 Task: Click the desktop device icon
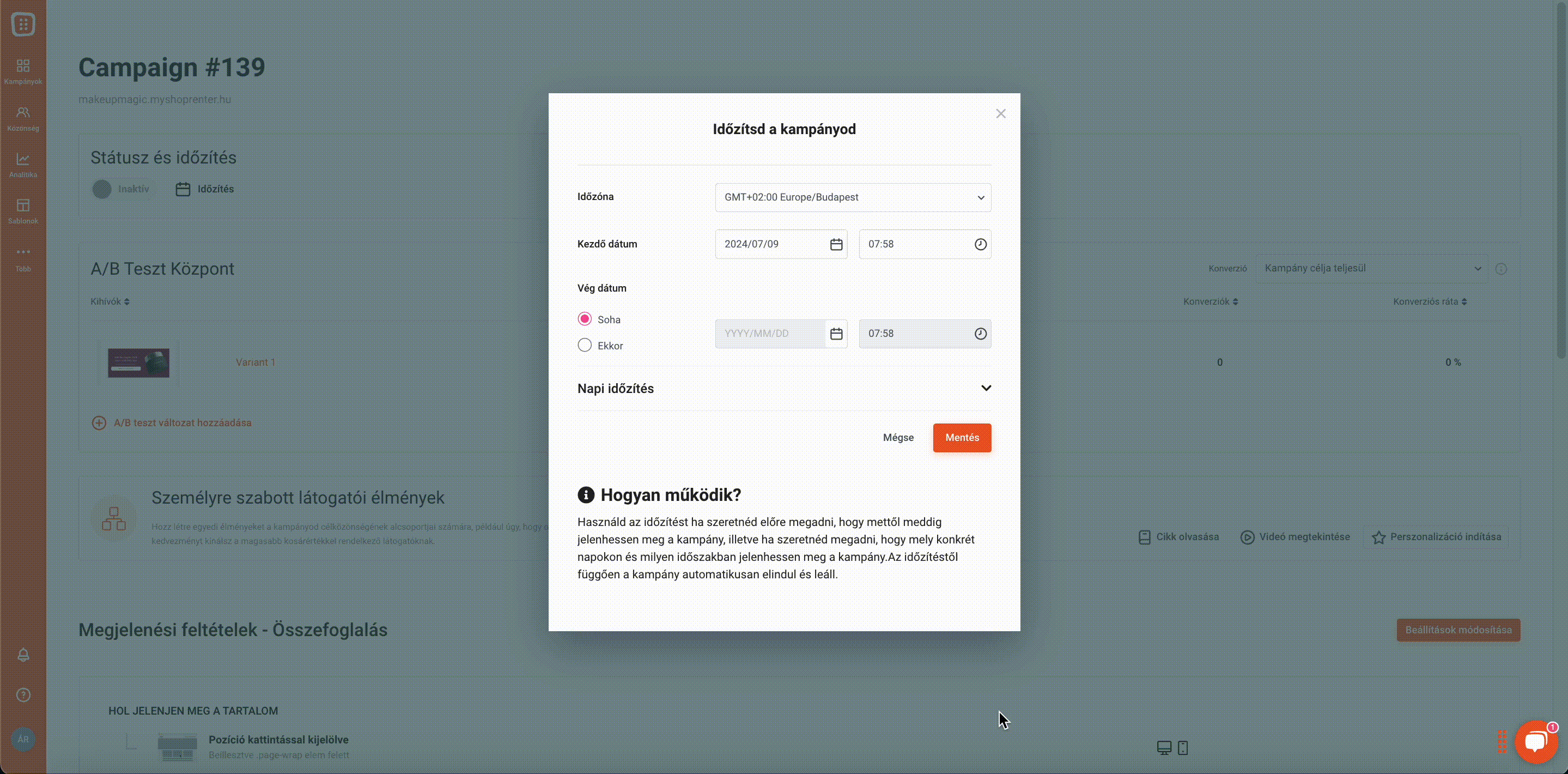pos(1164,748)
